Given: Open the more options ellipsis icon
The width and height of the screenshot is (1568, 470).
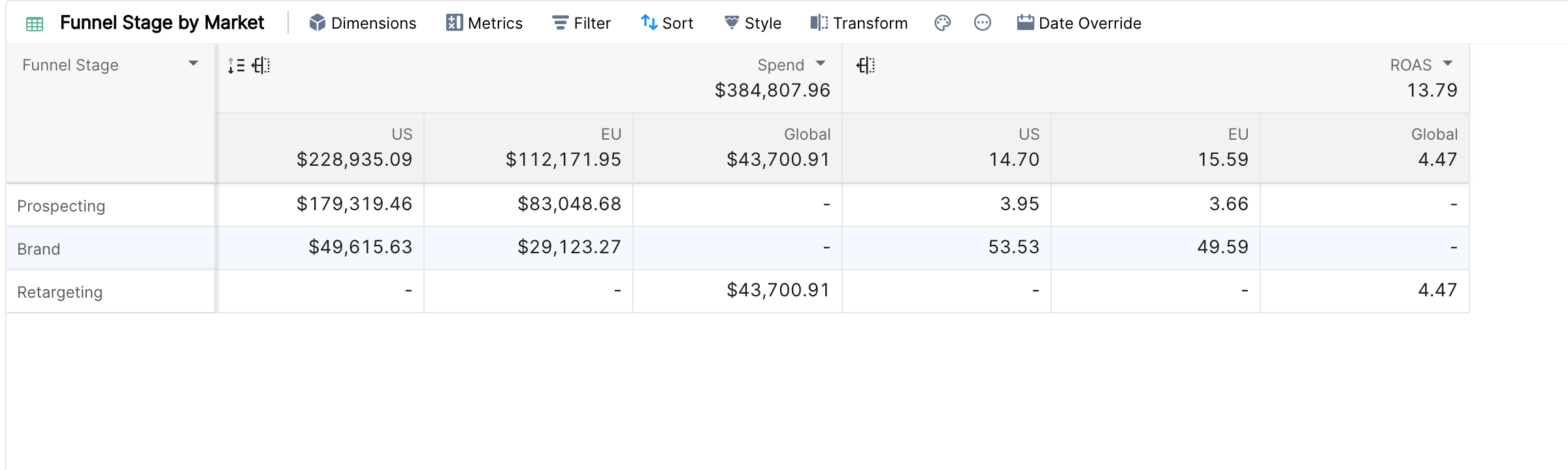Looking at the screenshot, I should (982, 23).
